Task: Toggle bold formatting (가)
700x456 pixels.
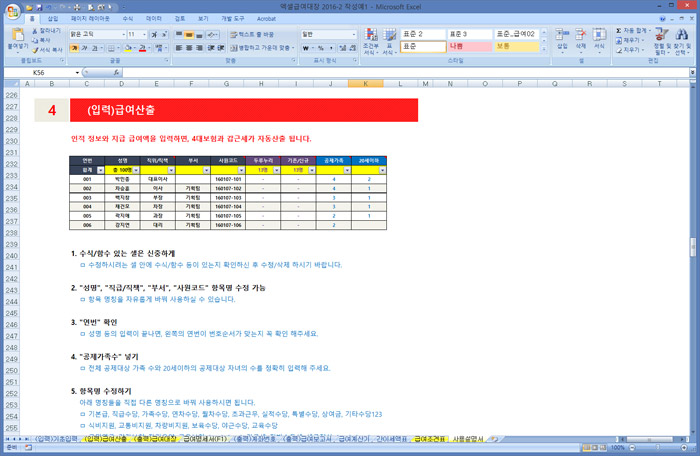Action: pyautogui.click(x=74, y=48)
